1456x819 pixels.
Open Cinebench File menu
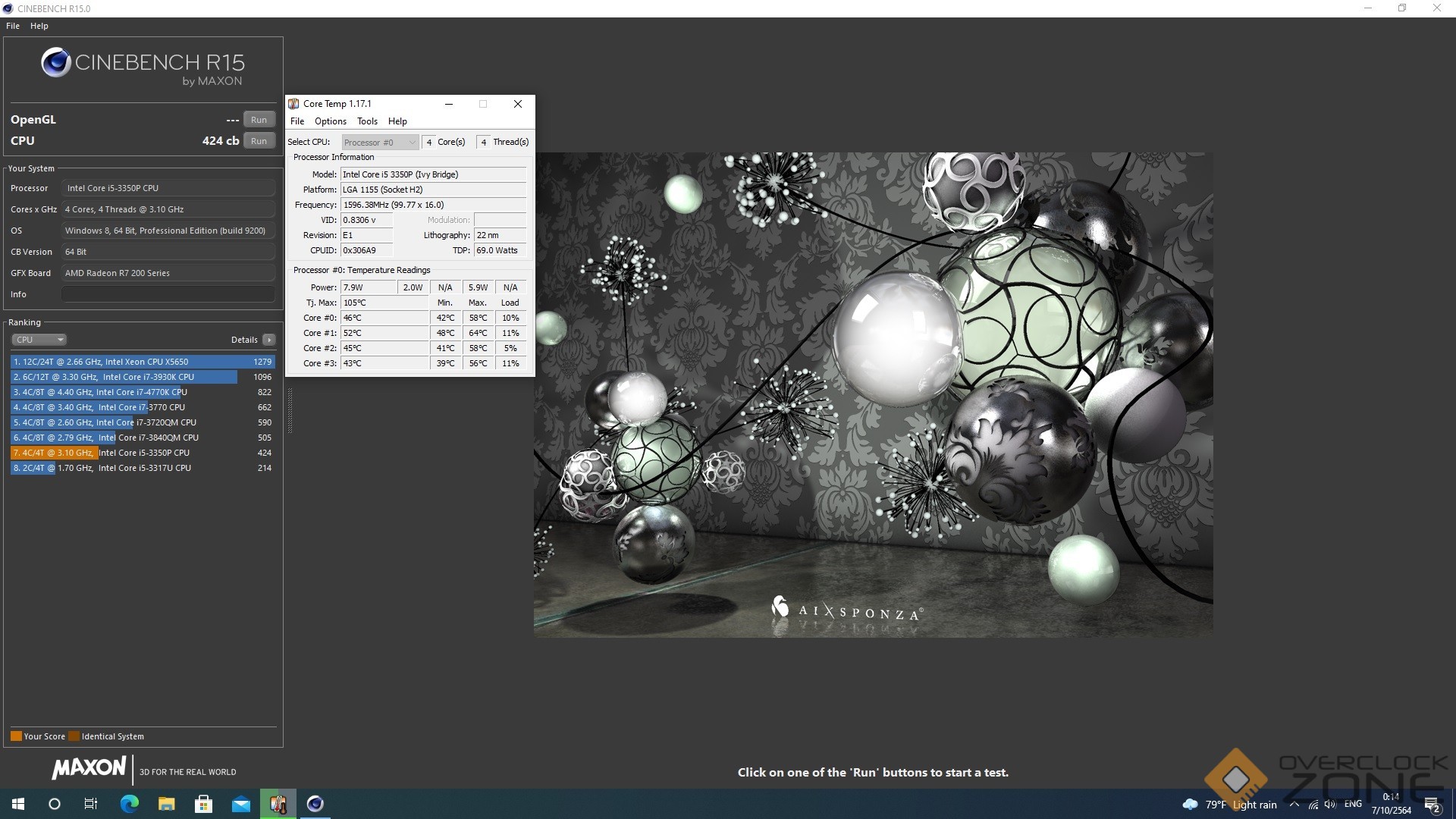[x=13, y=26]
